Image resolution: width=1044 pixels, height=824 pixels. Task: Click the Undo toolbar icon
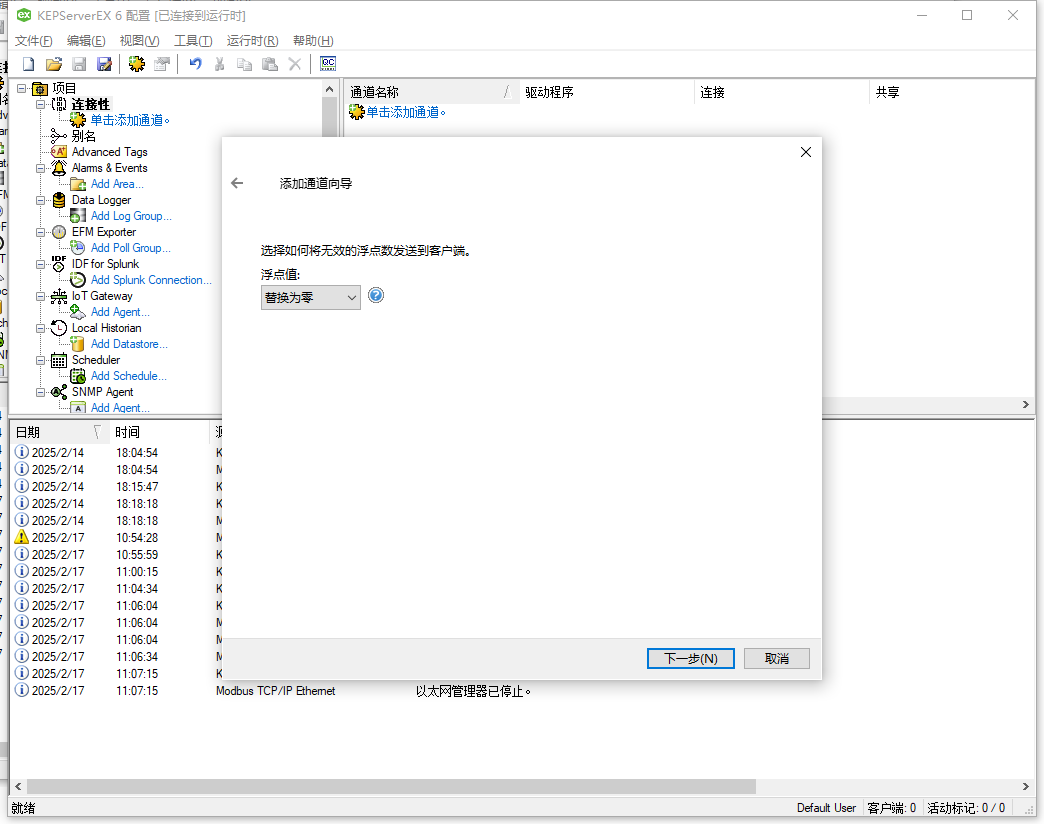pos(195,64)
